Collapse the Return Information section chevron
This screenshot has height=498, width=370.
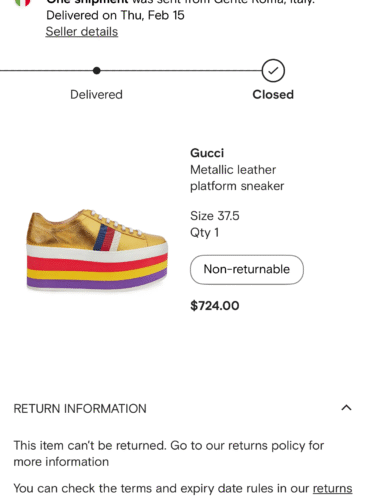tap(346, 408)
